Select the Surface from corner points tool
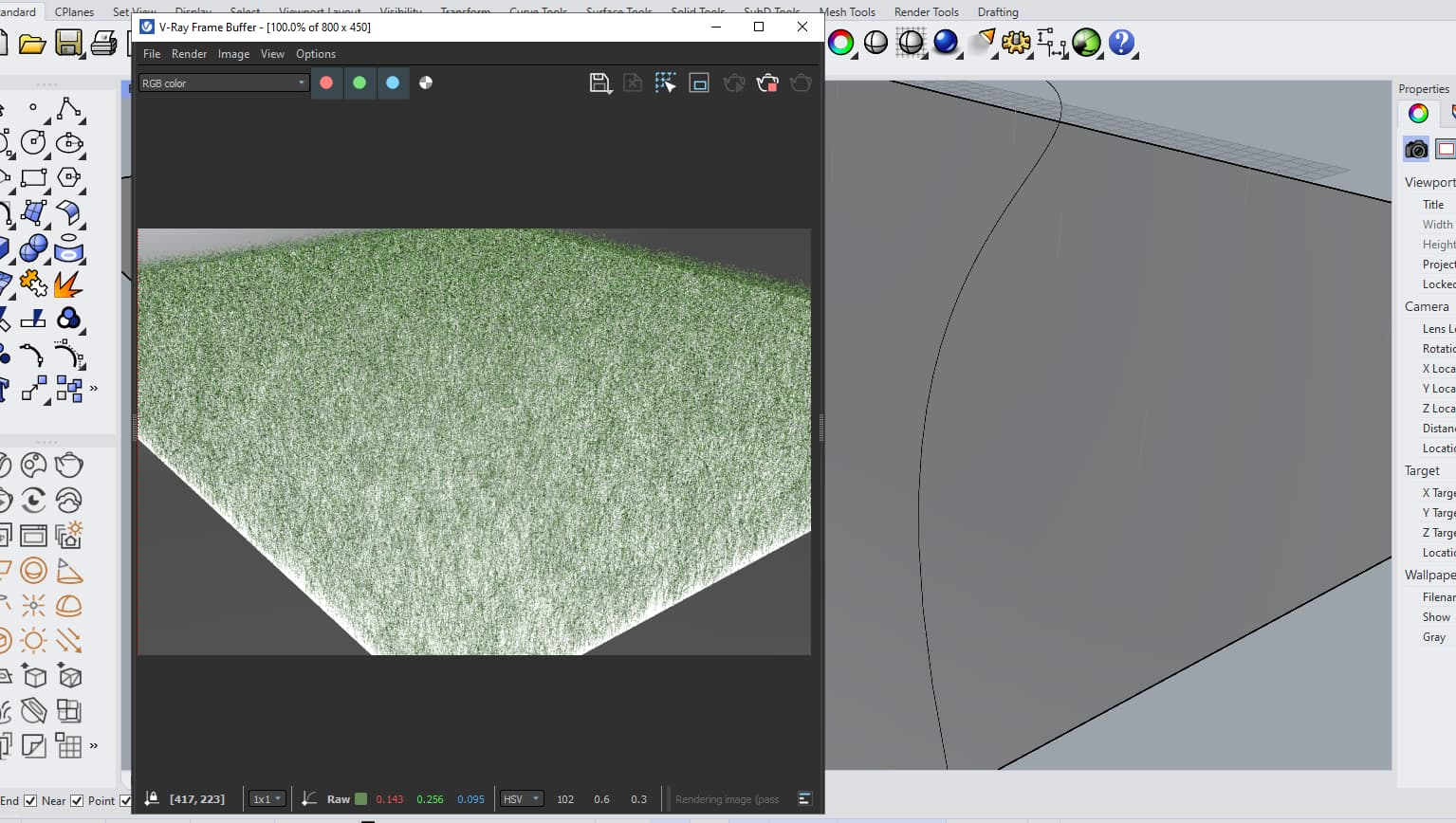The height and width of the screenshot is (823, 1456). pyautogui.click(x=33, y=212)
